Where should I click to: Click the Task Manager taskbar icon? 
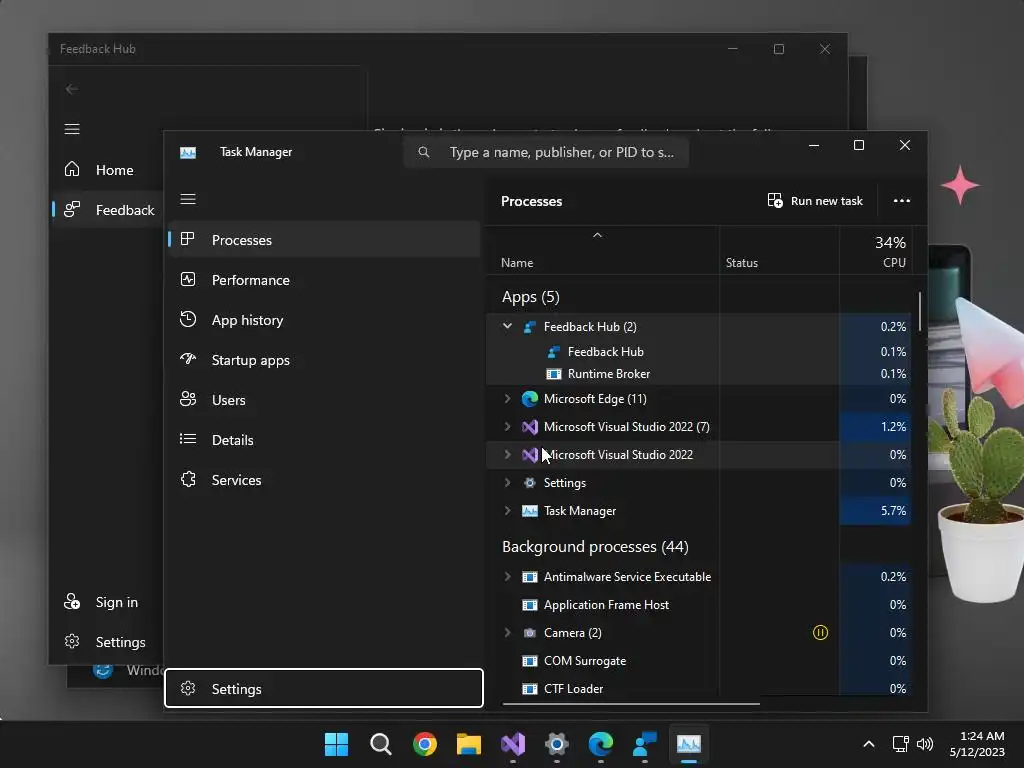pos(689,744)
